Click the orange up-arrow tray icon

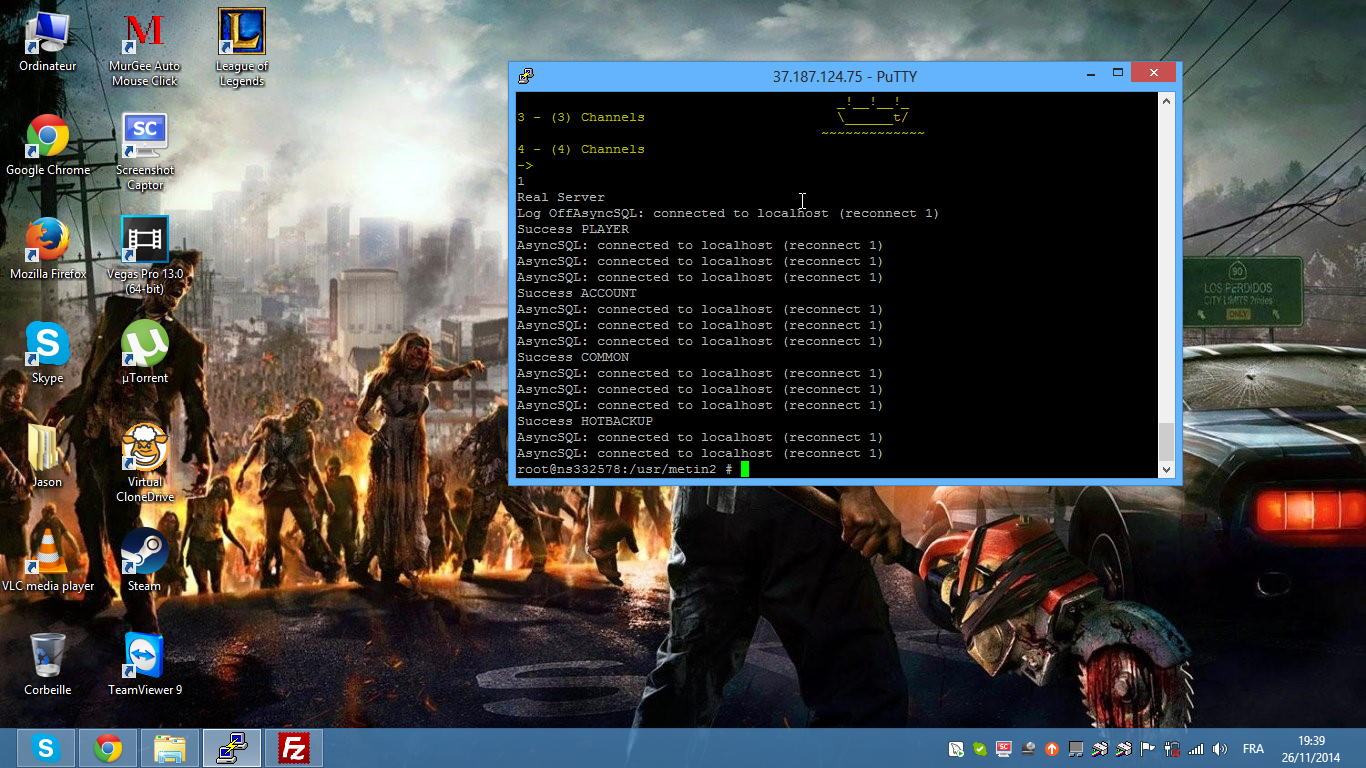click(x=1052, y=749)
